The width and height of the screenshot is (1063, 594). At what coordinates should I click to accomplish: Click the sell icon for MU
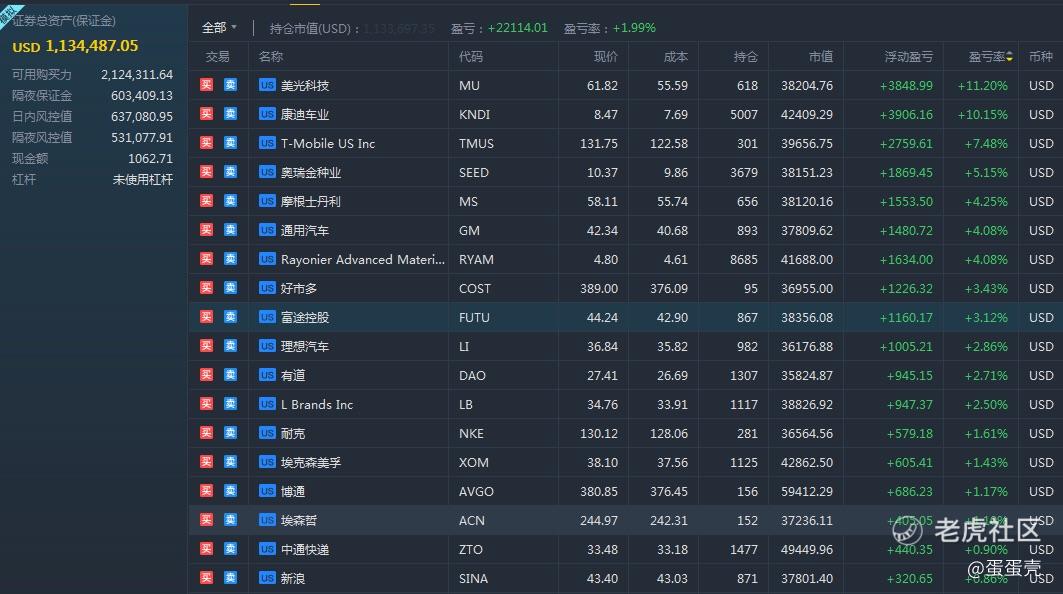point(230,85)
